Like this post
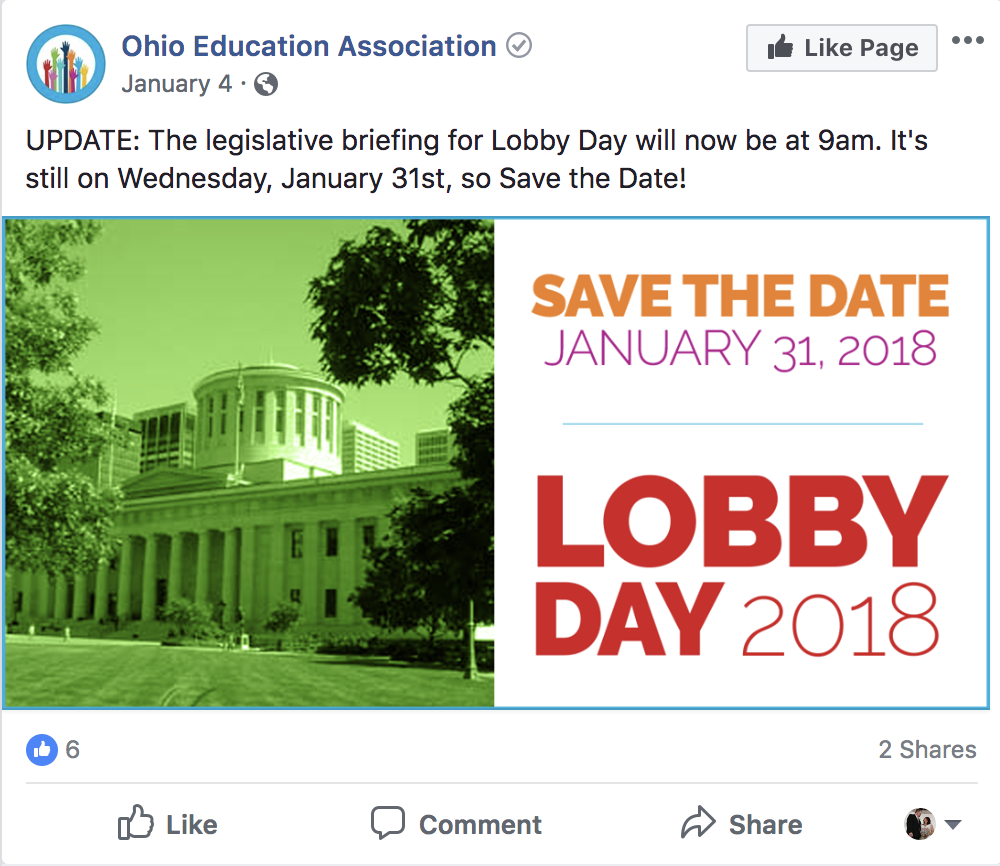 tap(168, 823)
